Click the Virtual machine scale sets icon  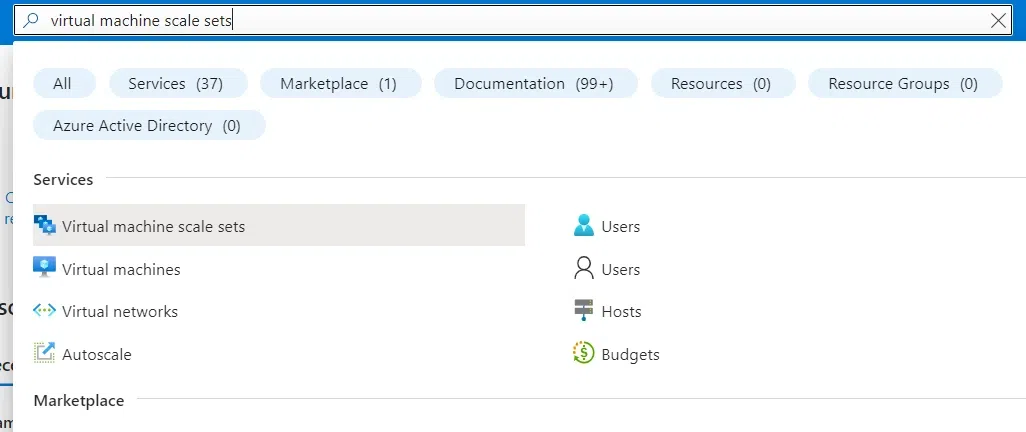(45, 226)
